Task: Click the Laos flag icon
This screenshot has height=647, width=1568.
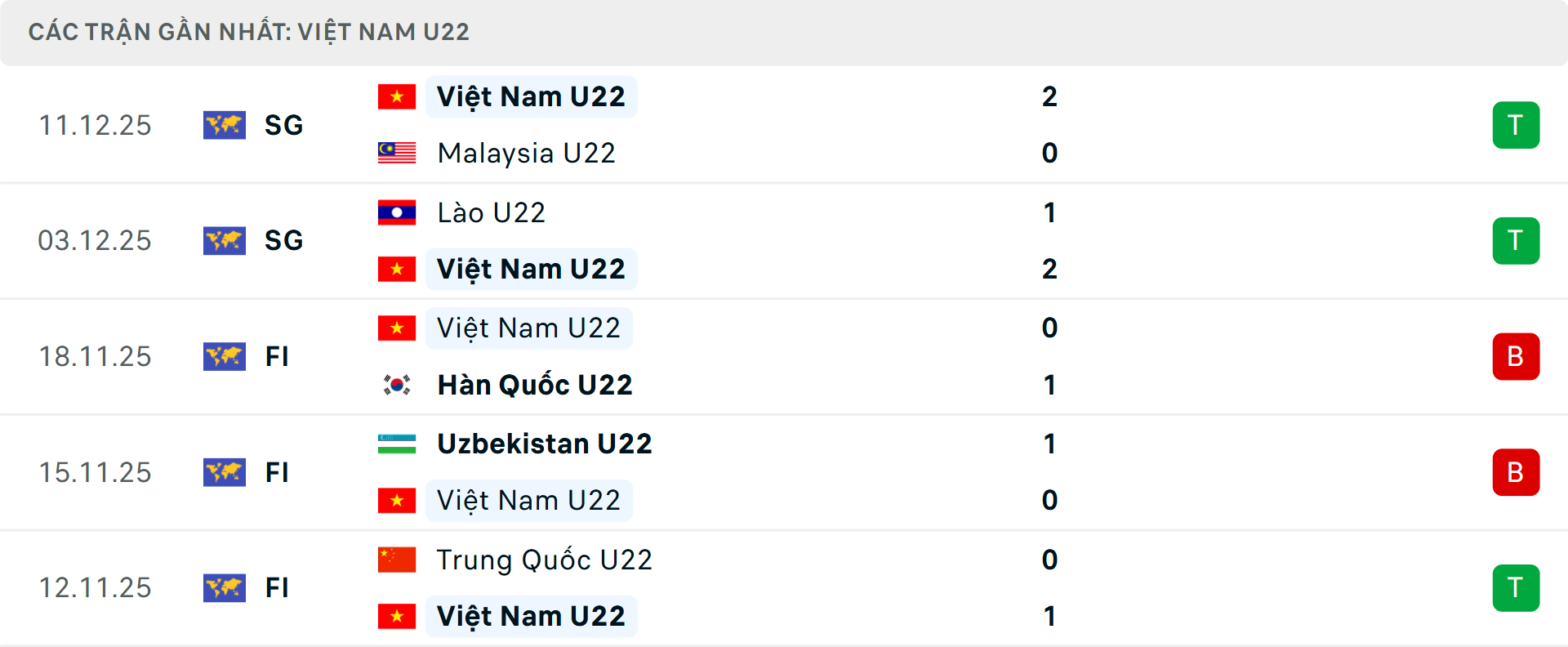Action: pyautogui.click(x=397, y=212)
